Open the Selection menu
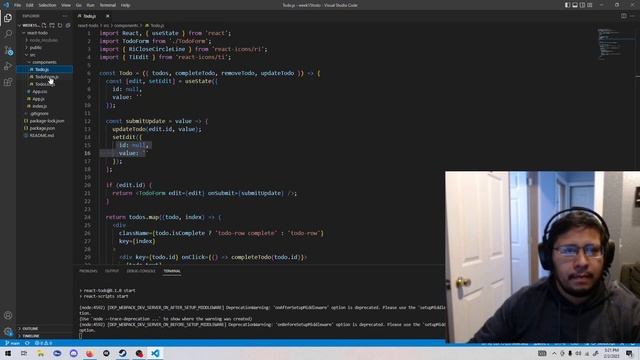The image size is (640, 360). point(47,5)
